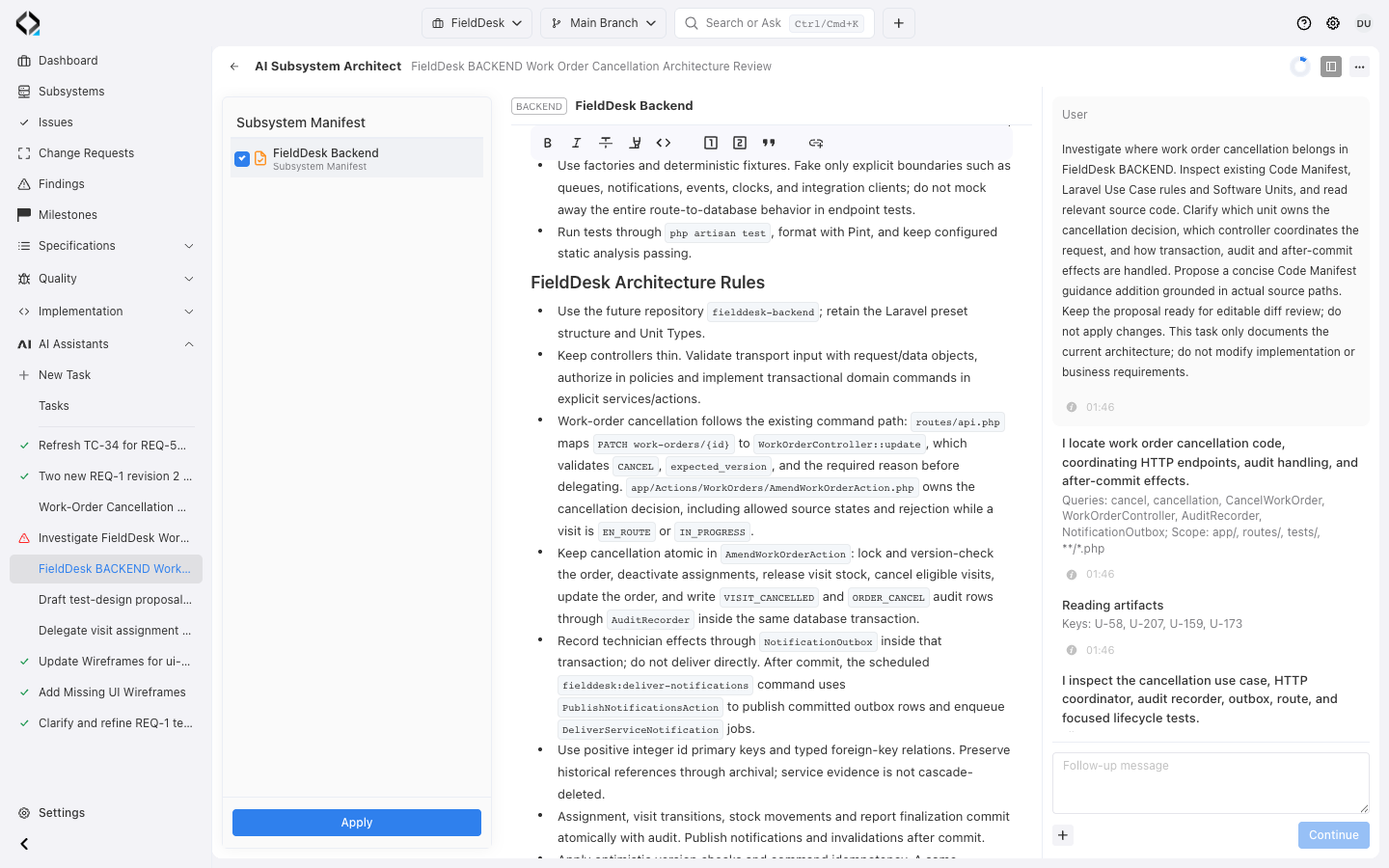This screenshot has width=1389, height=868.
Task: Open task Draft test-design proposal
Action: coord(106,600)
